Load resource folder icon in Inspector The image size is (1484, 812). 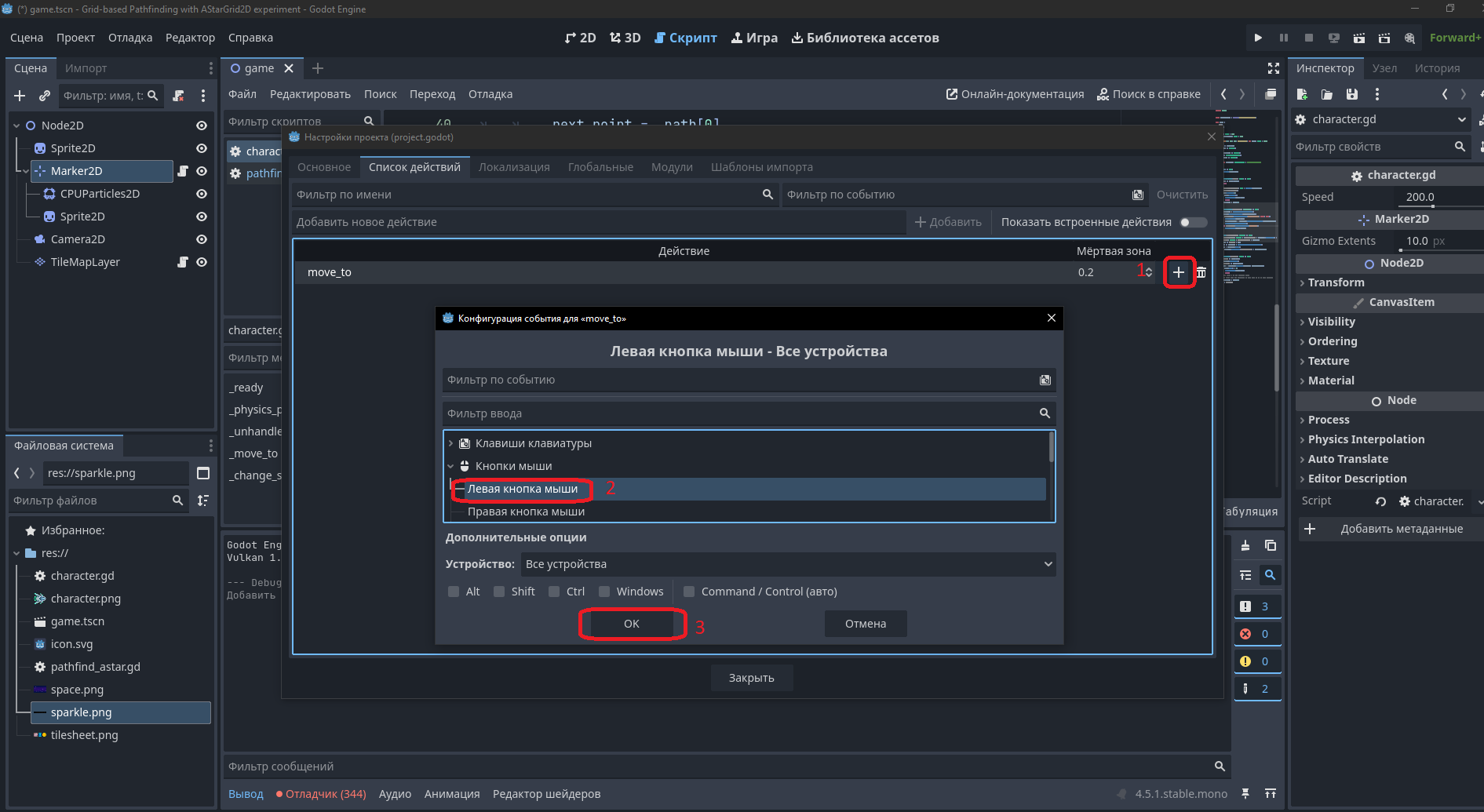pos(1327,94)
